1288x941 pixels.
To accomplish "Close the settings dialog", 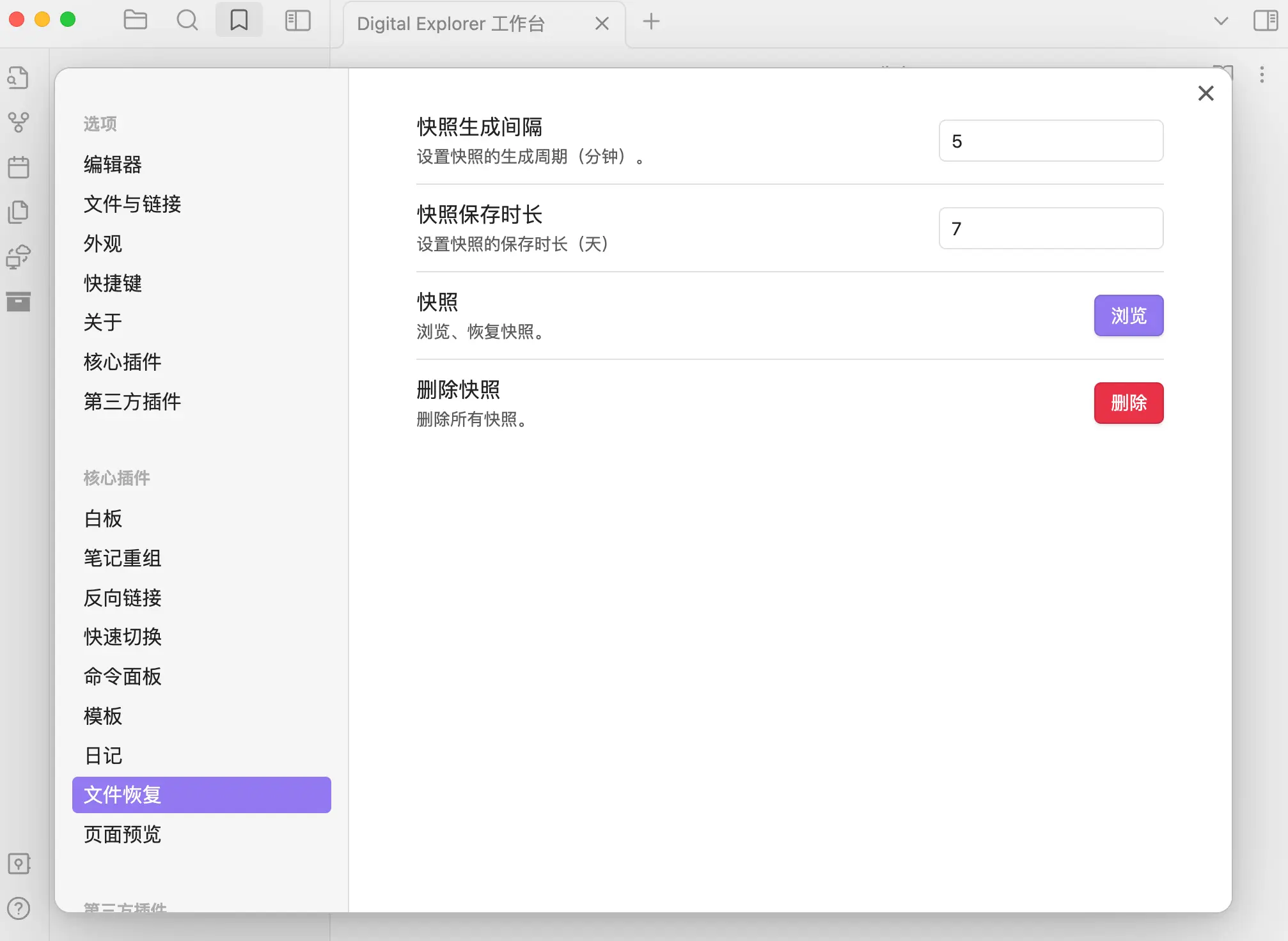I will point(1206,93).
